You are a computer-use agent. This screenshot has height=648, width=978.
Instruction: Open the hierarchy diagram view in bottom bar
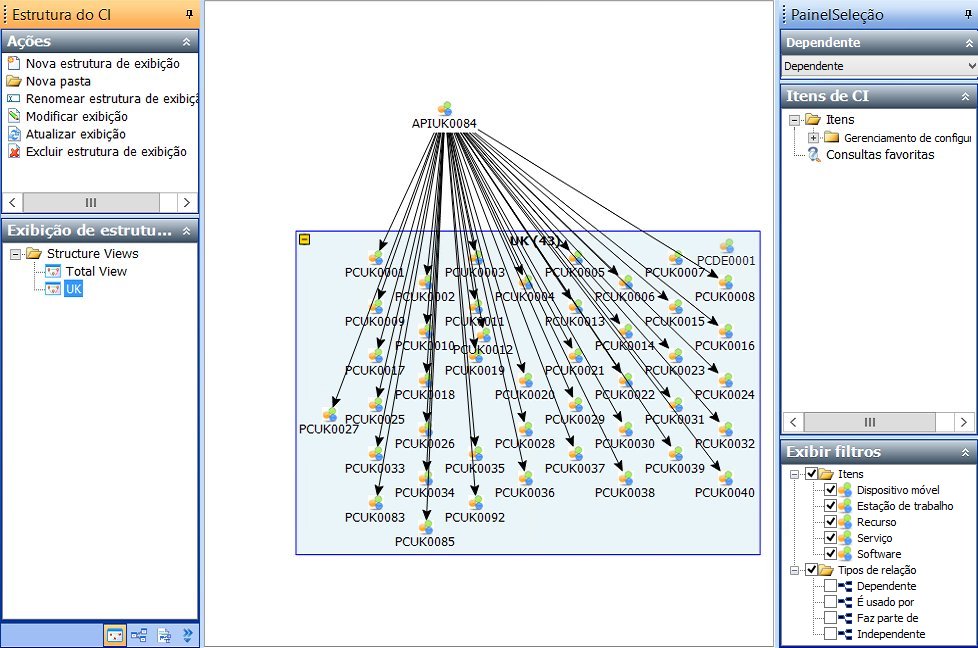click(138, 636)
